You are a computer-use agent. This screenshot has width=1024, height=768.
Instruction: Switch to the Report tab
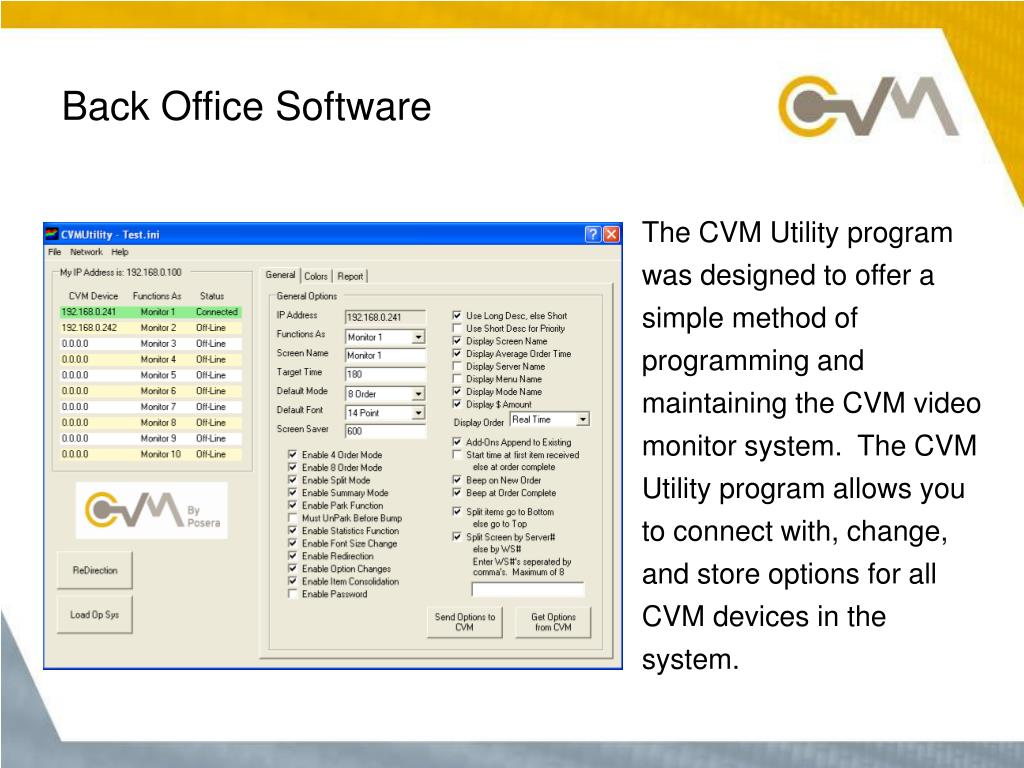pos(350,276)
